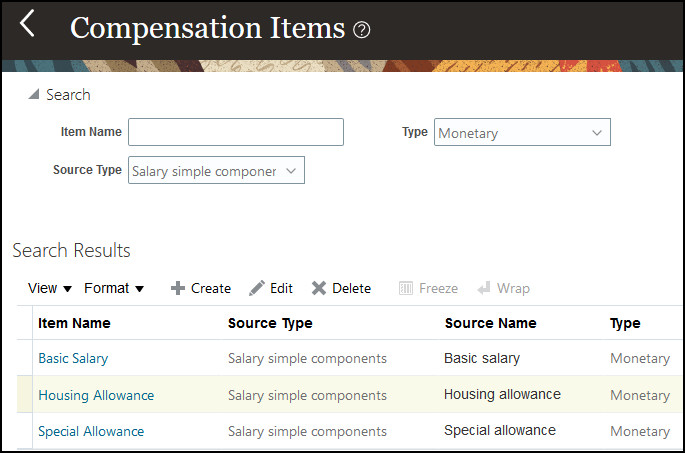The width and height of the screenshot is (685, 453).
Task: Click the Wrap text icon
Action: coord(484,288)
